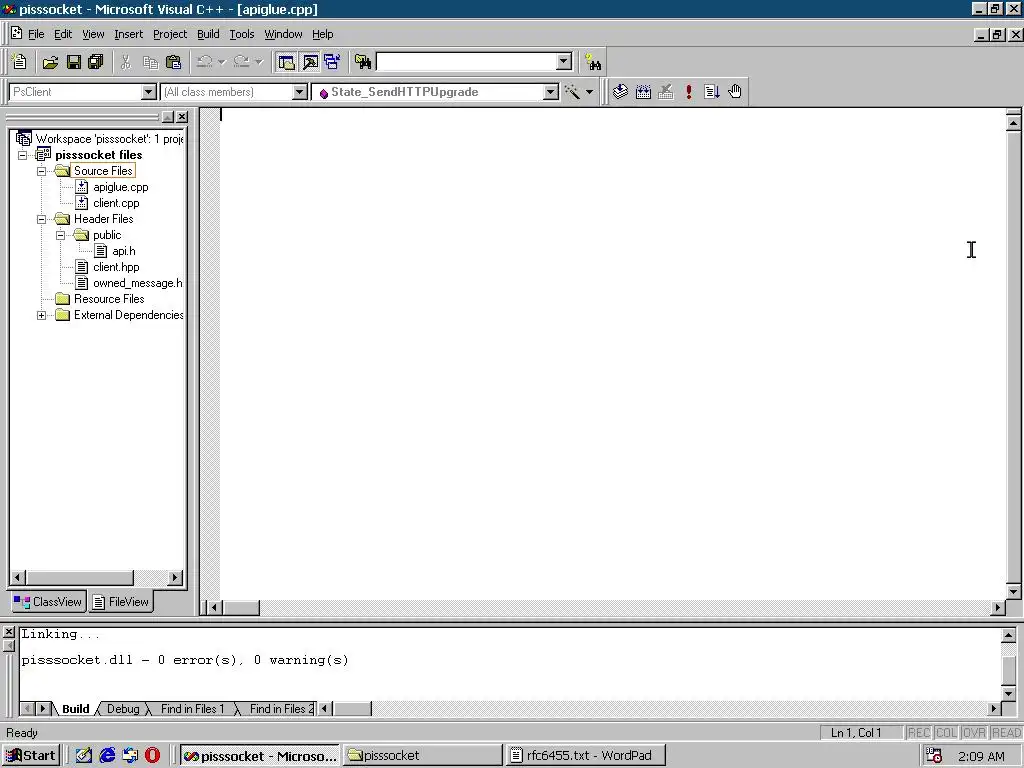Click the Go debug icon
1024x768 pixels.
coord(712,91)
